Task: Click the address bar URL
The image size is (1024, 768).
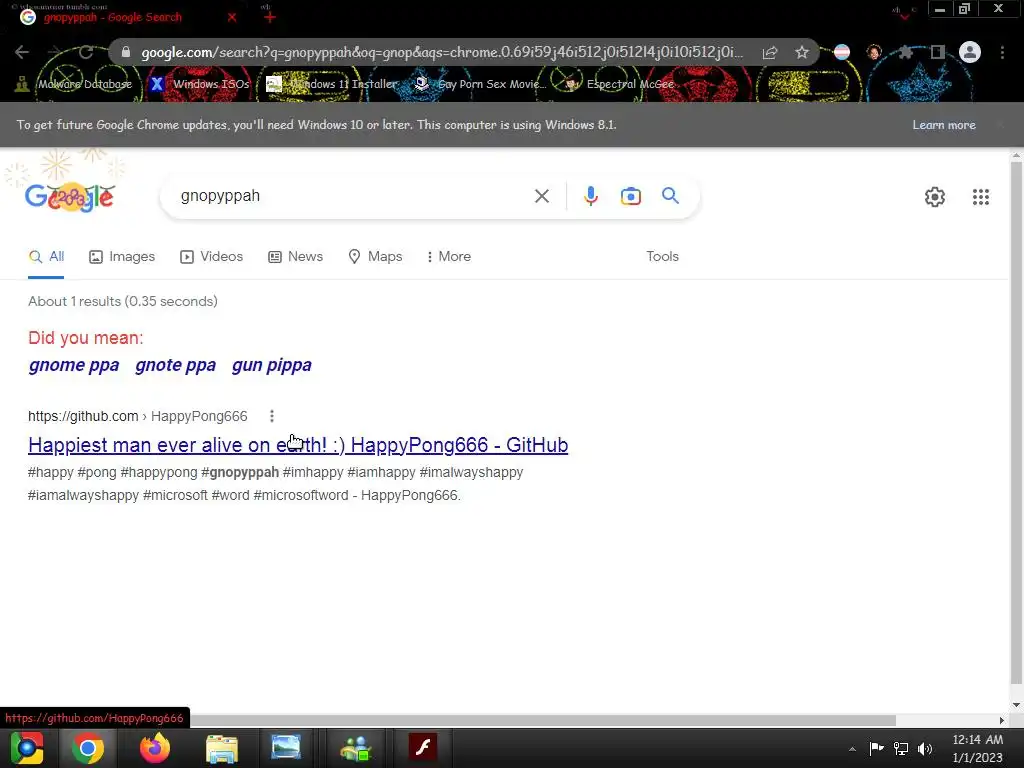Action: tap(442, 52)
